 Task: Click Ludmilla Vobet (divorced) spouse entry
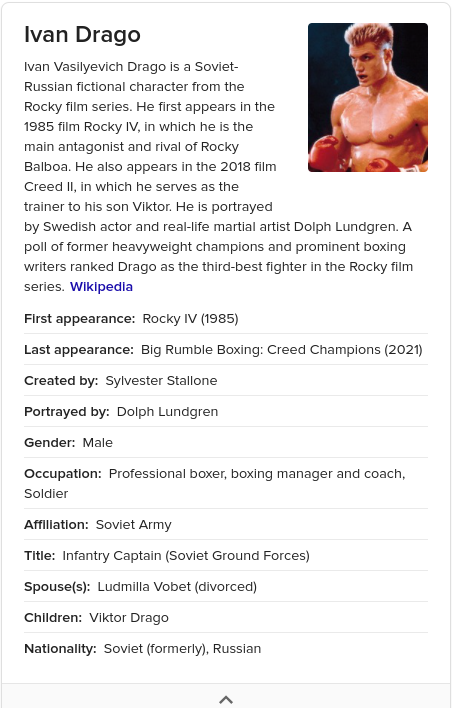tap(177, 587)
